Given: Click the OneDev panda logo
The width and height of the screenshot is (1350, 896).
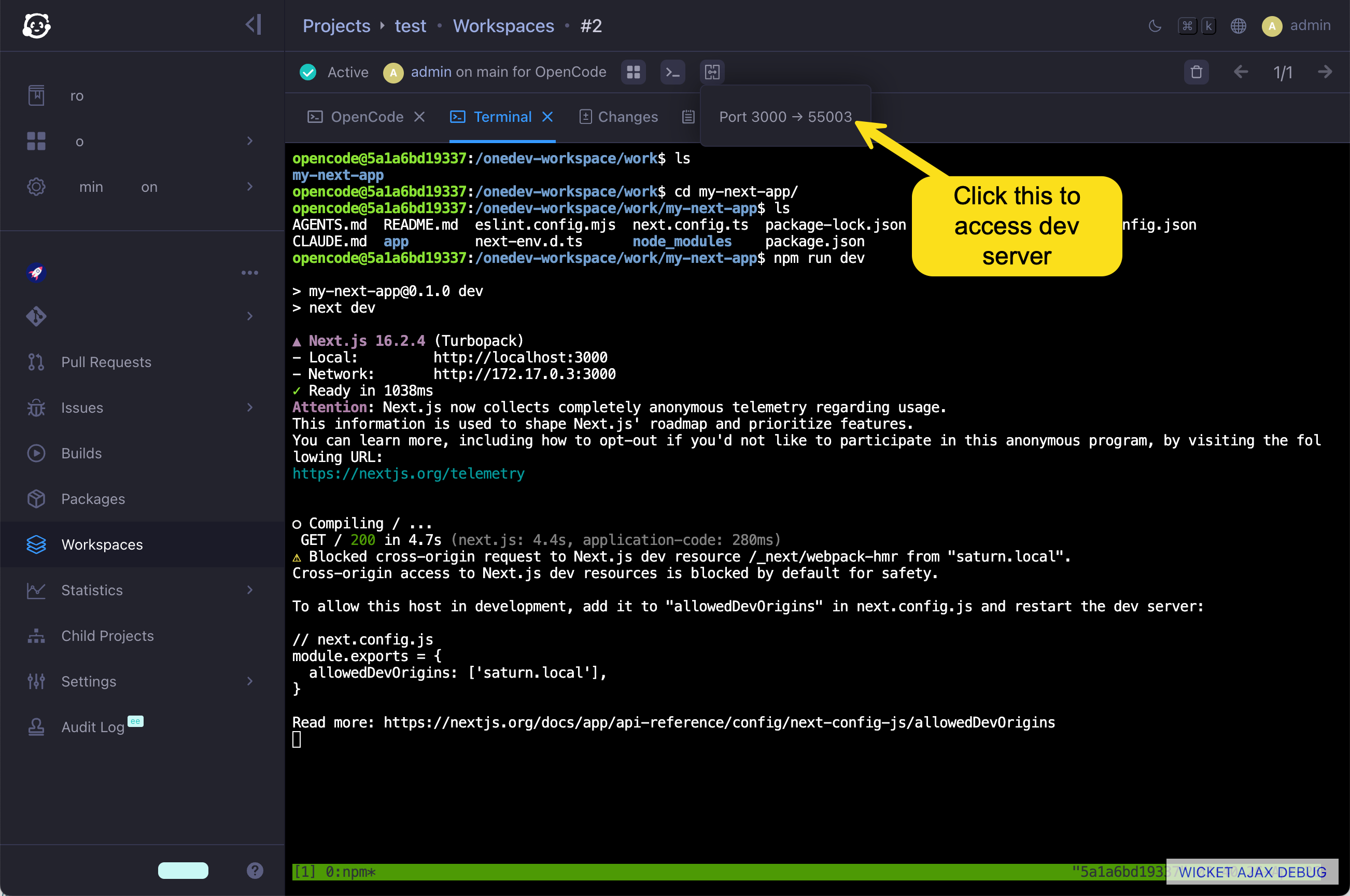Looking at the screenshot, I should click(37, 26).
